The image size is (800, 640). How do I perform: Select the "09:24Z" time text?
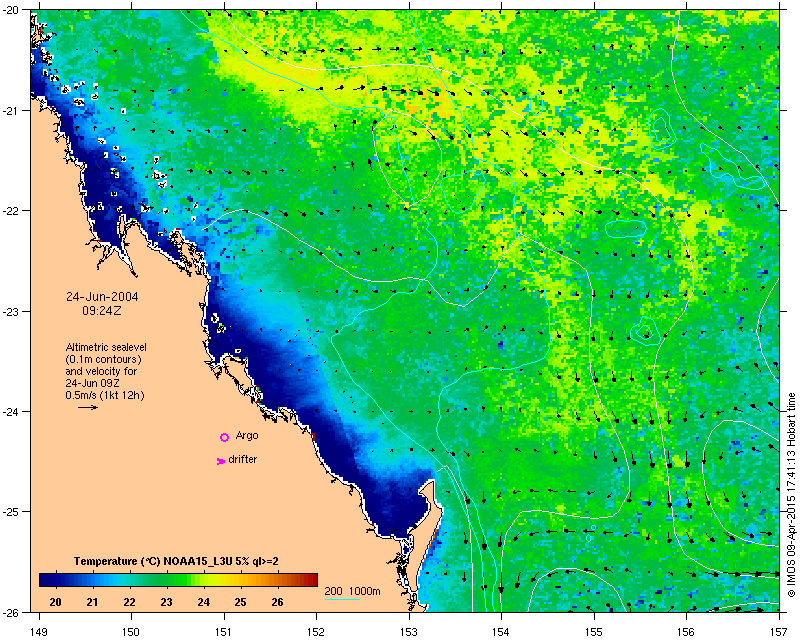point(102,311)
